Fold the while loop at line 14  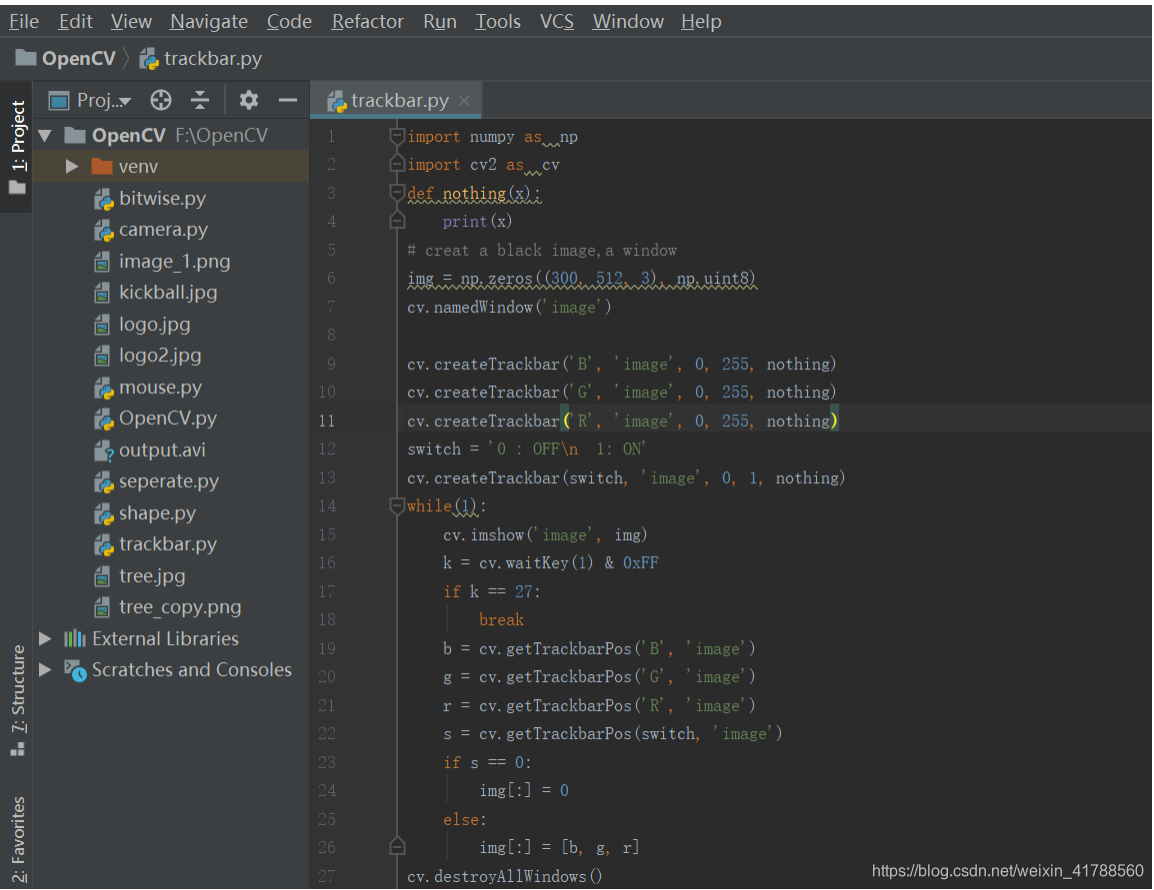click(397, 506)
